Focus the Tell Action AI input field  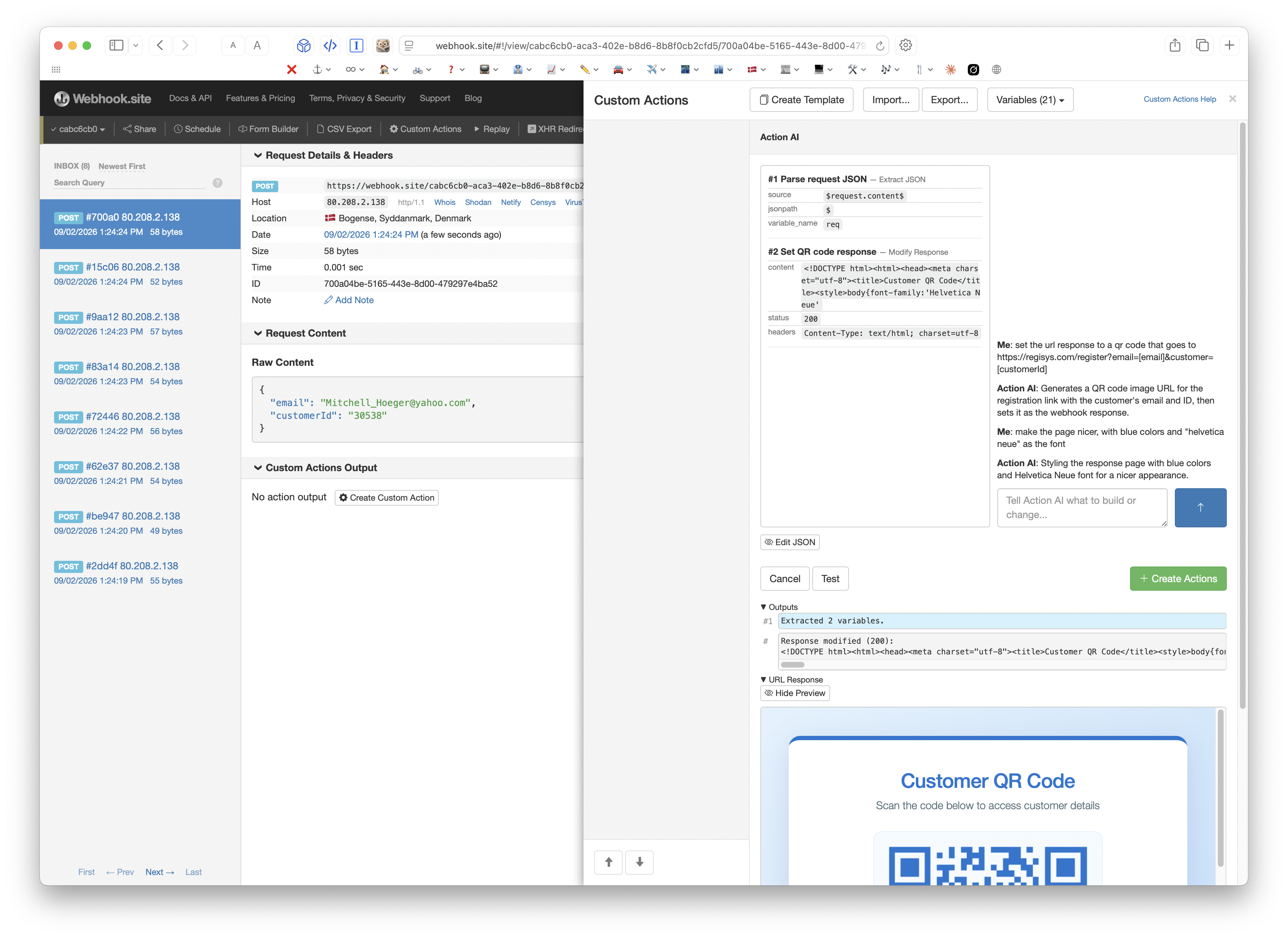point(1082,508)
